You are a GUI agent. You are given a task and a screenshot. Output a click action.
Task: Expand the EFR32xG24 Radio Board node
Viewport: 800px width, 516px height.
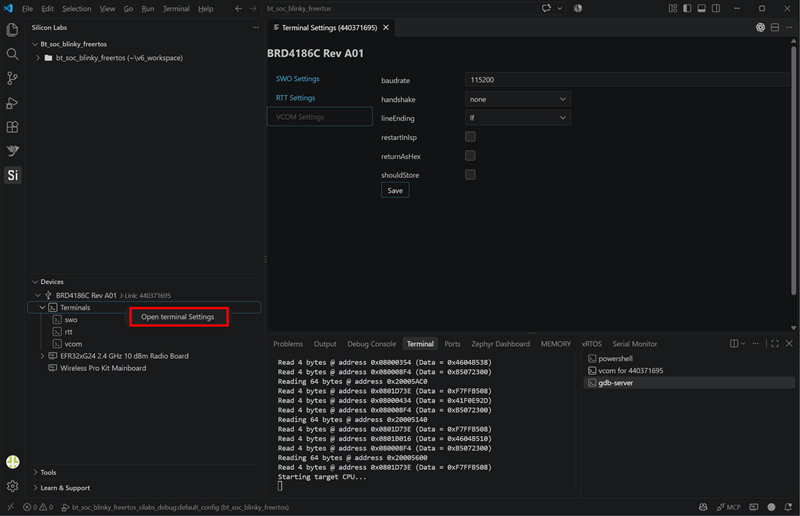point(42,356)
